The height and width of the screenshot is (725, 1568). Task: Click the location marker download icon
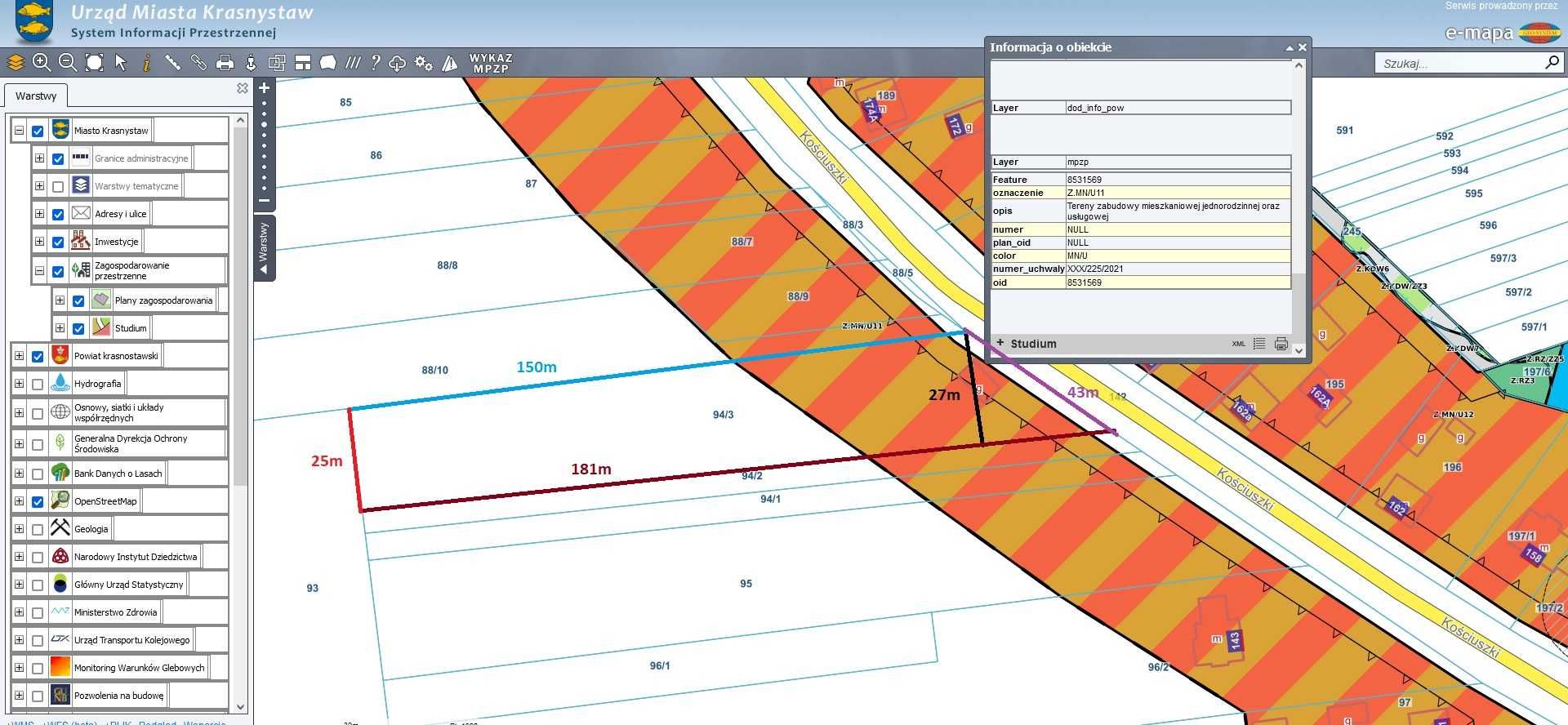coord(251,62)
